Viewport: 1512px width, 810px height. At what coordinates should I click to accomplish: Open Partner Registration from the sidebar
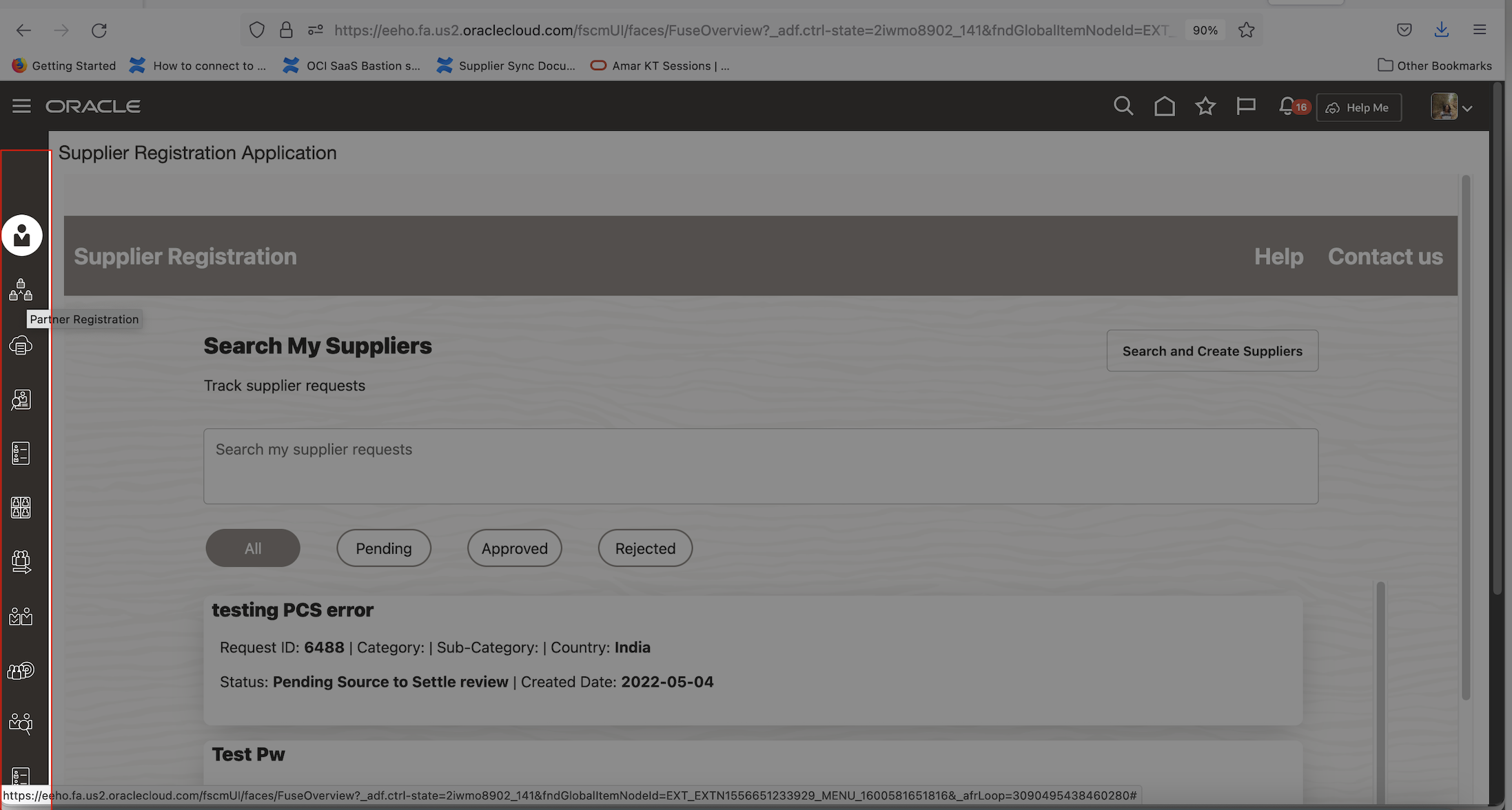(x=21, y=290)
